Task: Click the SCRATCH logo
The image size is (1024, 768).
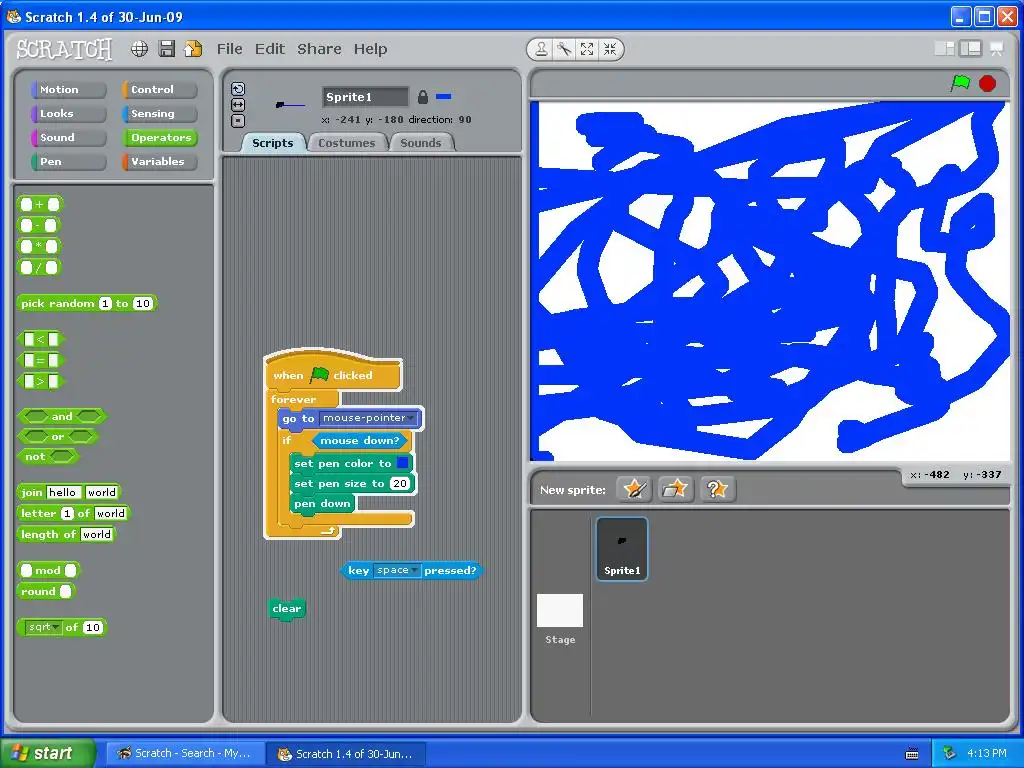Action: pyautogui.click(x=64, y=49)
